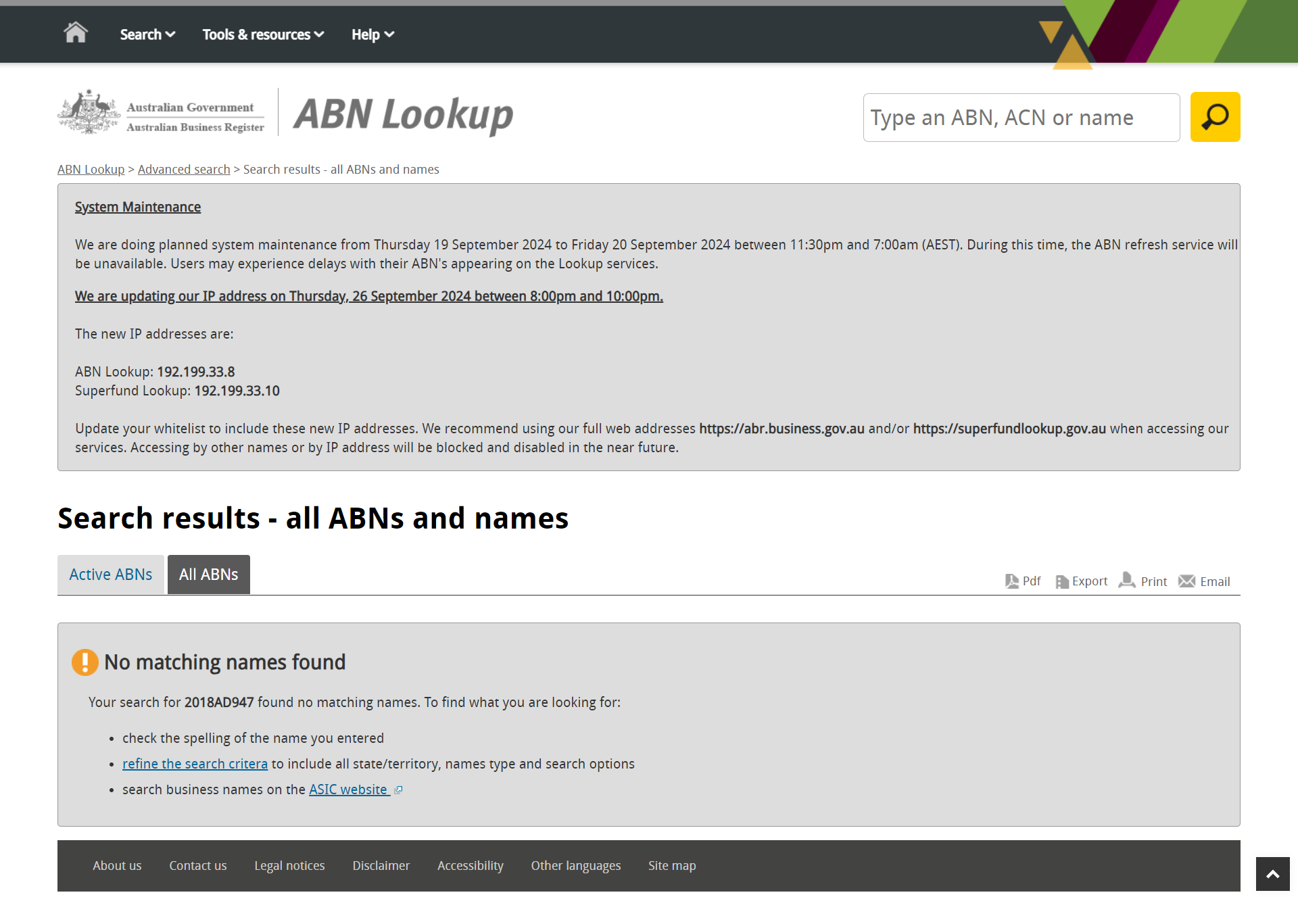Expand the Tools & resources menu

coord(263,34)
